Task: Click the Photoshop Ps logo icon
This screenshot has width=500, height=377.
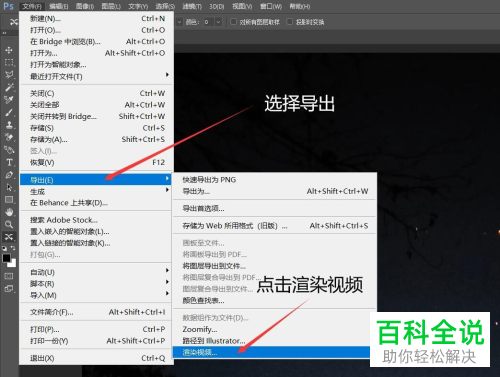Action: 9,6
